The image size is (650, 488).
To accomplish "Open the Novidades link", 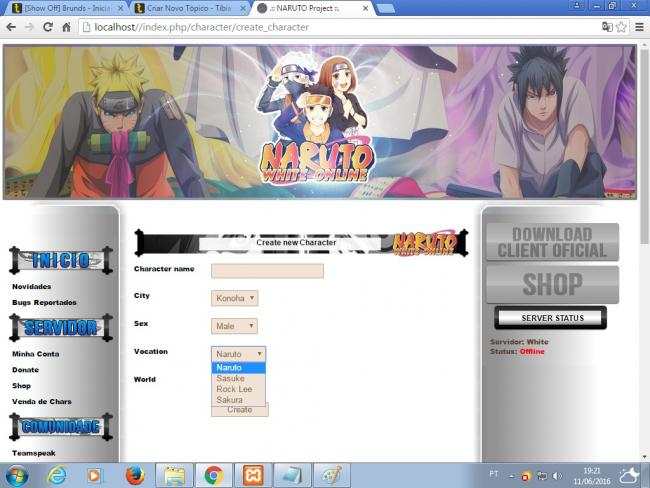I will 32,286.
